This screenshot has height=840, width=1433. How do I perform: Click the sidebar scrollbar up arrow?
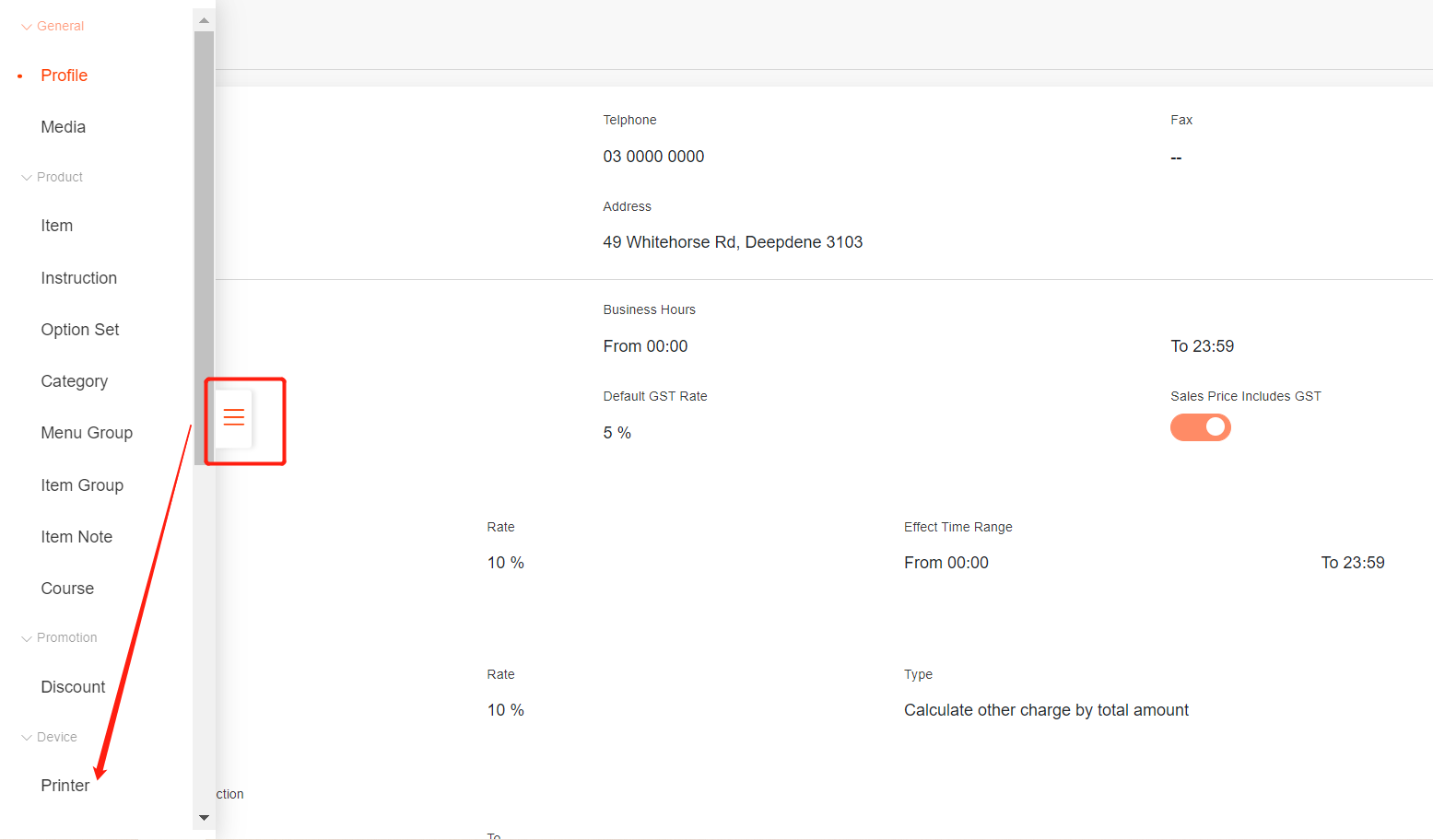204,20
